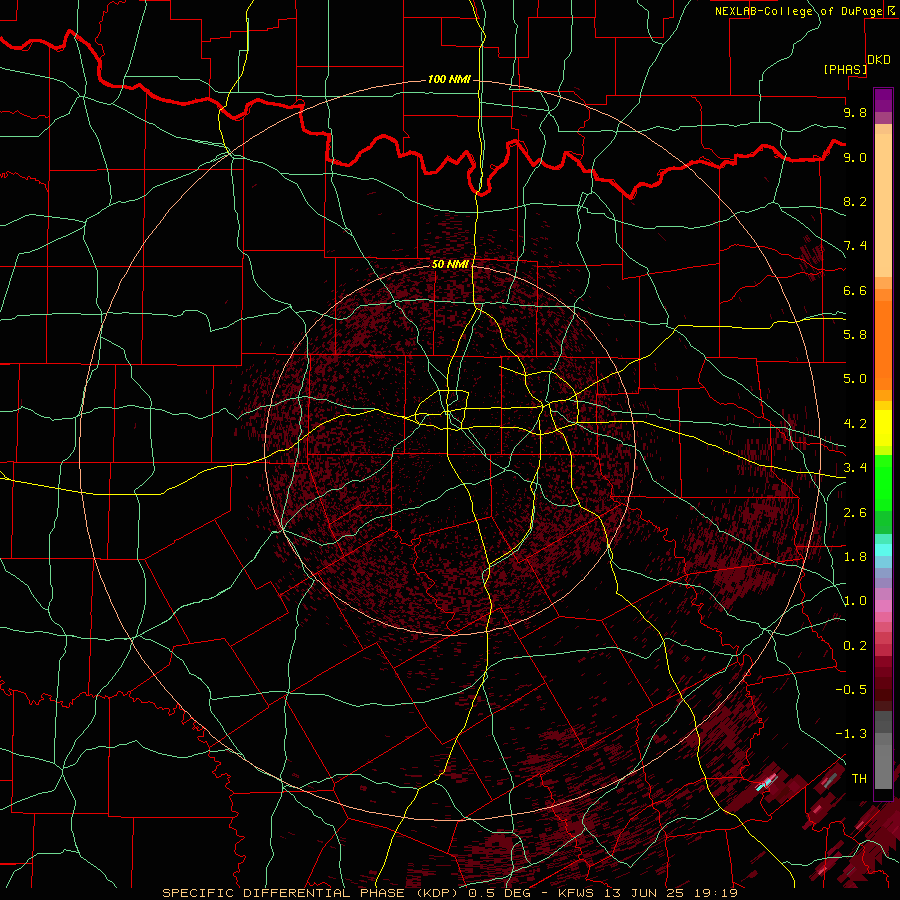This screenshot has height=900, width=900.
Task: Pick the purple segment at the top of the color bar
Action: point(883,100)
